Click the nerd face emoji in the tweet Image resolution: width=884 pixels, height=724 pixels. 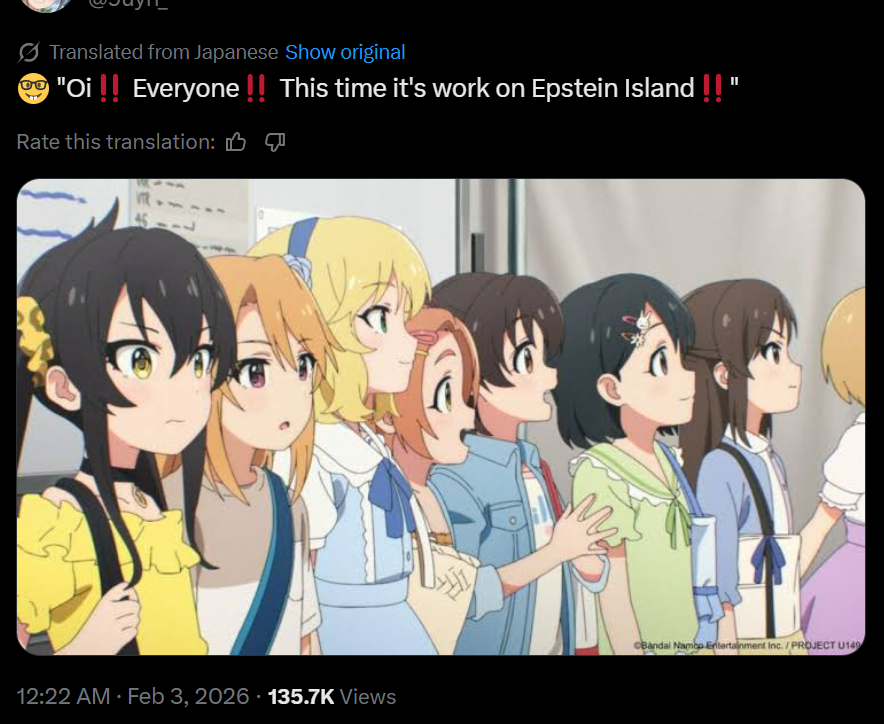click(x=33, y=89)
